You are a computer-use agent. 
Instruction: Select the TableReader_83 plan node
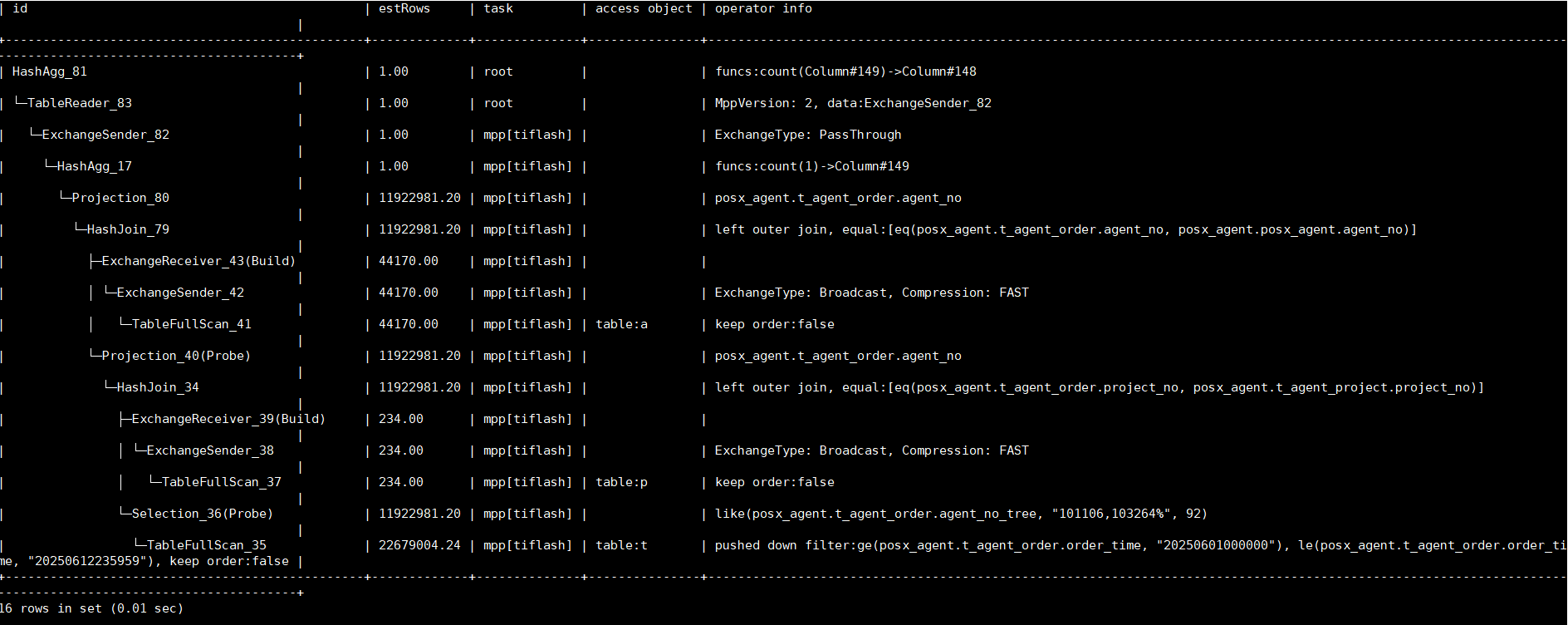click(80, 103)
